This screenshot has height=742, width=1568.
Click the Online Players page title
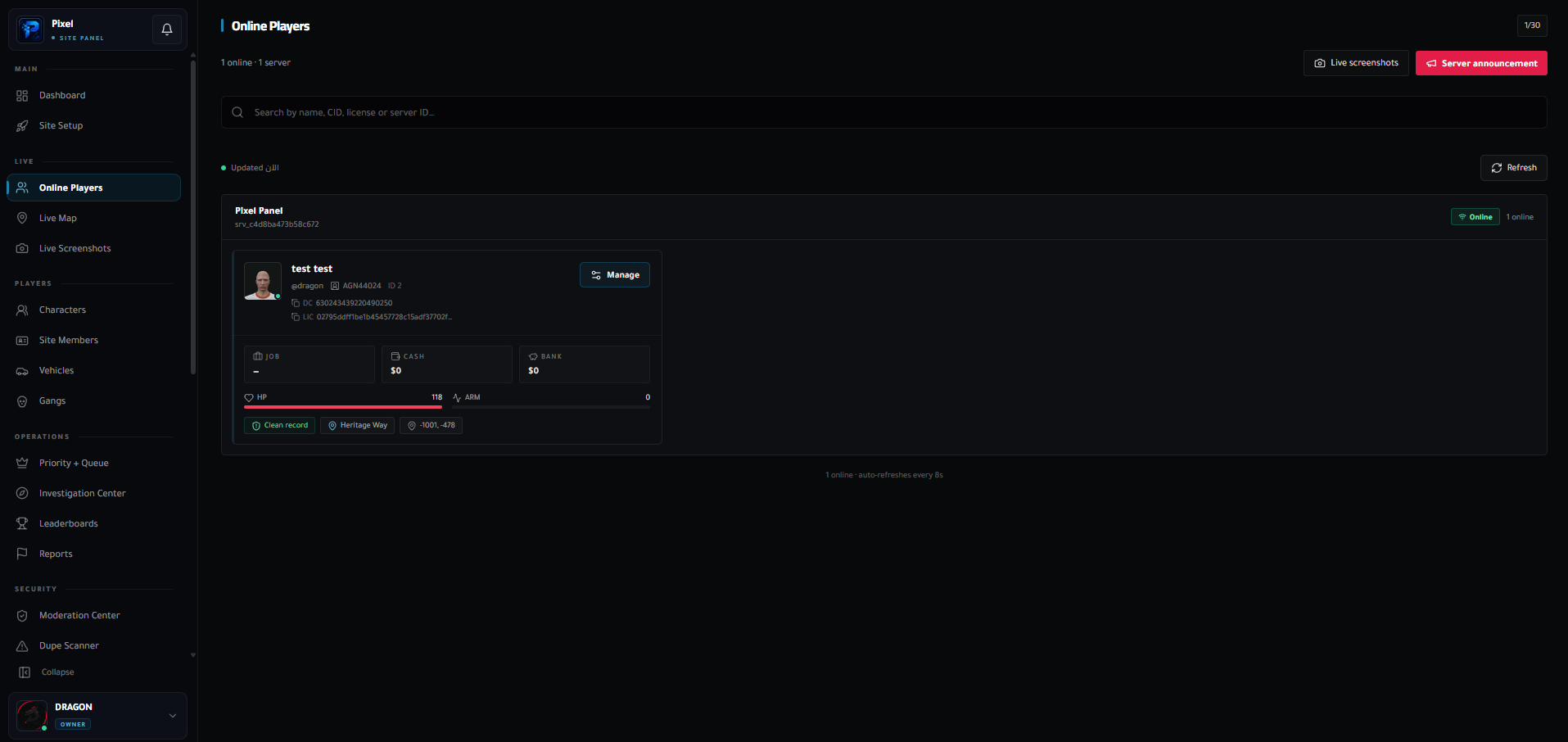pyautogui.click(x=270, y=26)
